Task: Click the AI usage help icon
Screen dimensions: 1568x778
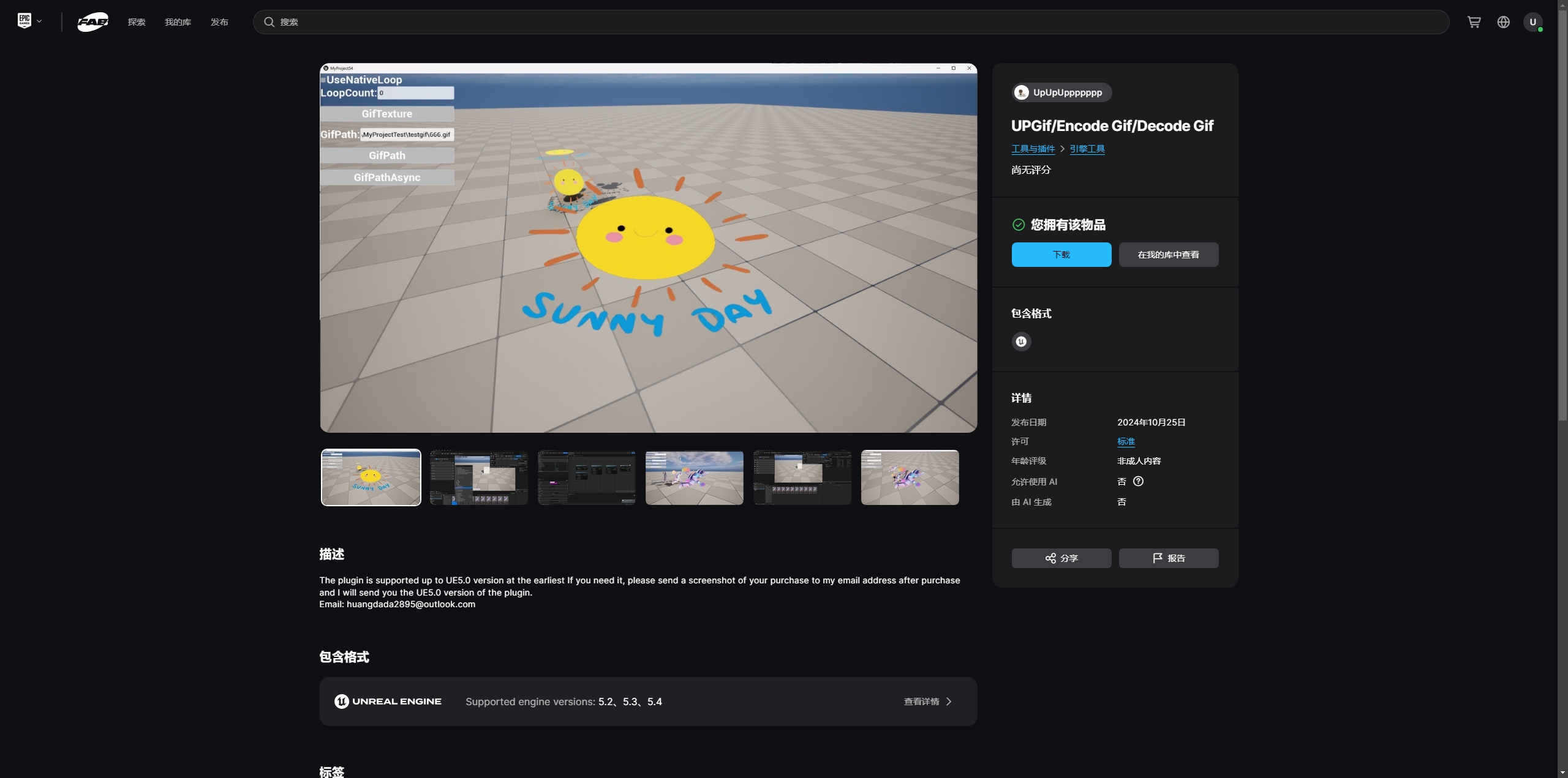Action: coord(1138,481)
